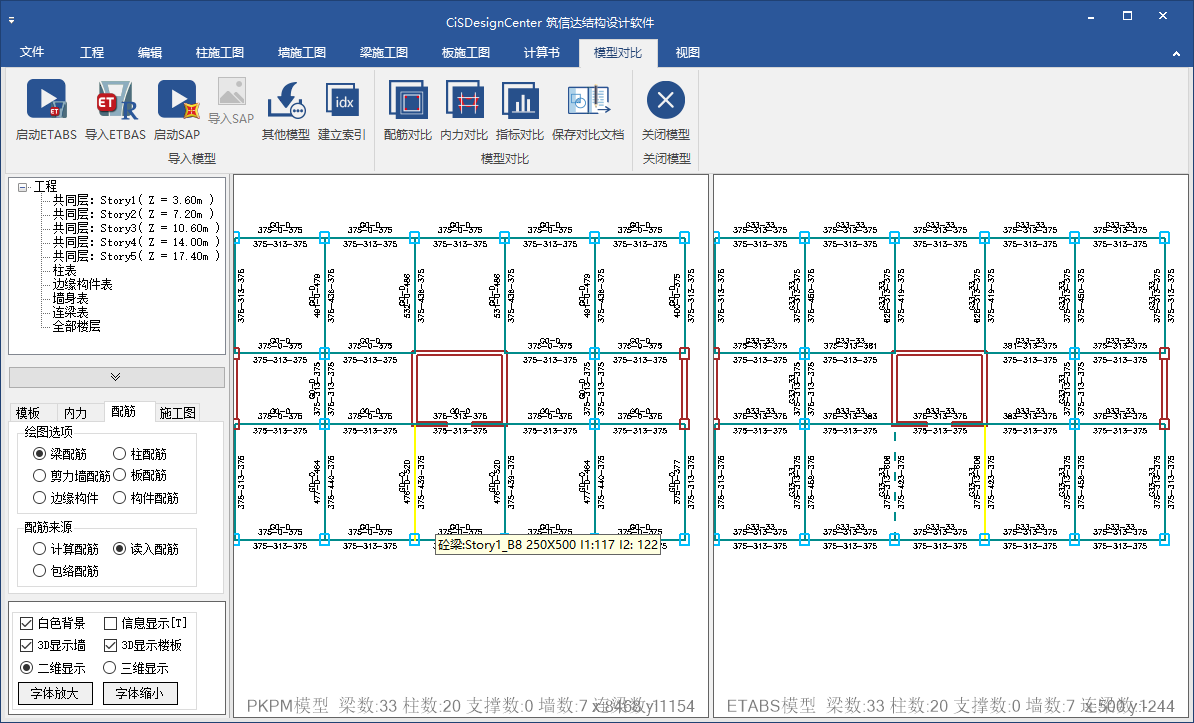Click the yellow highlighted beam in ETABS model
Screen dimensions: 1194x723
985,481
